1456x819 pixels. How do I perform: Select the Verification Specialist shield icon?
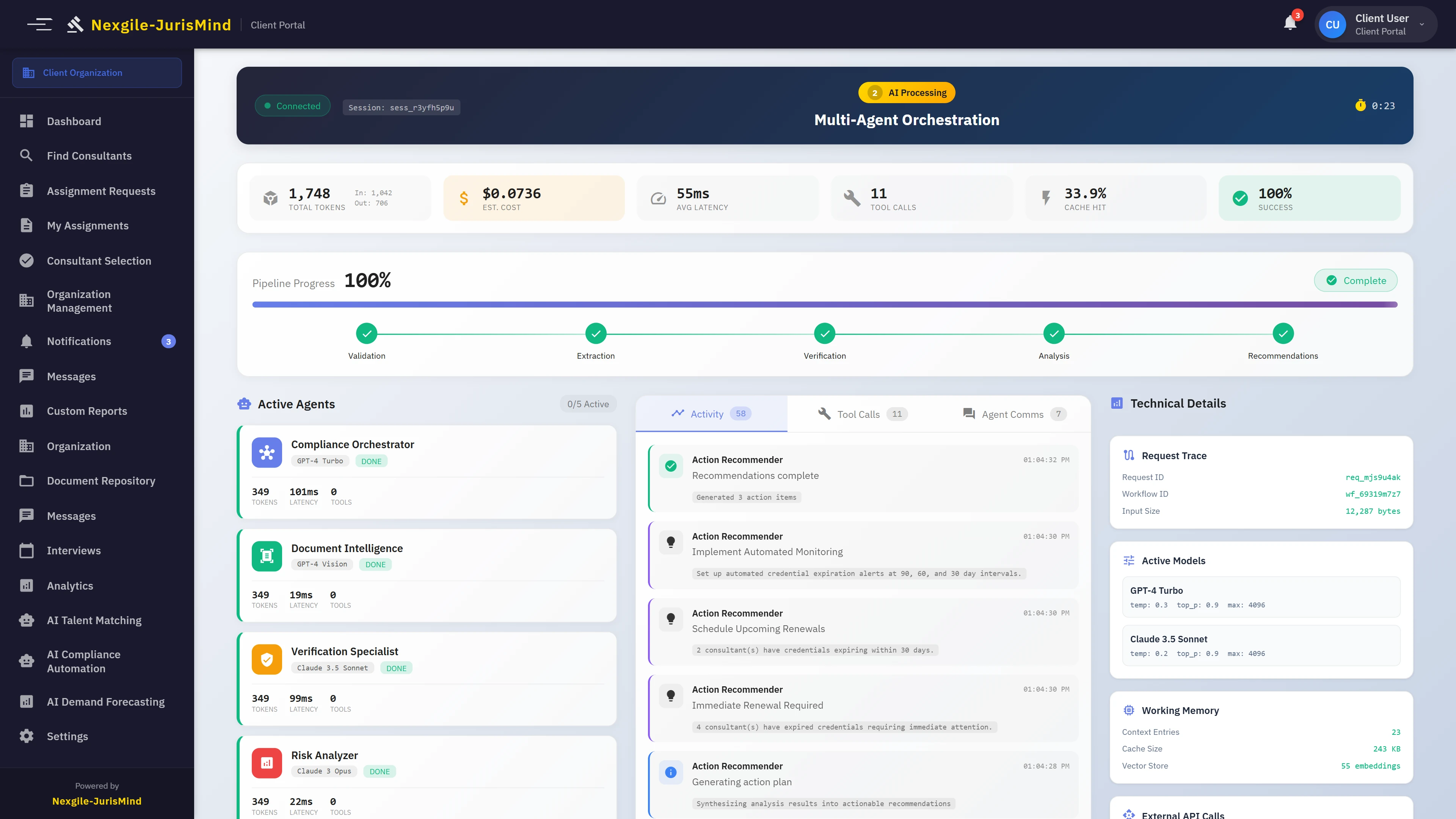[266, 659]
